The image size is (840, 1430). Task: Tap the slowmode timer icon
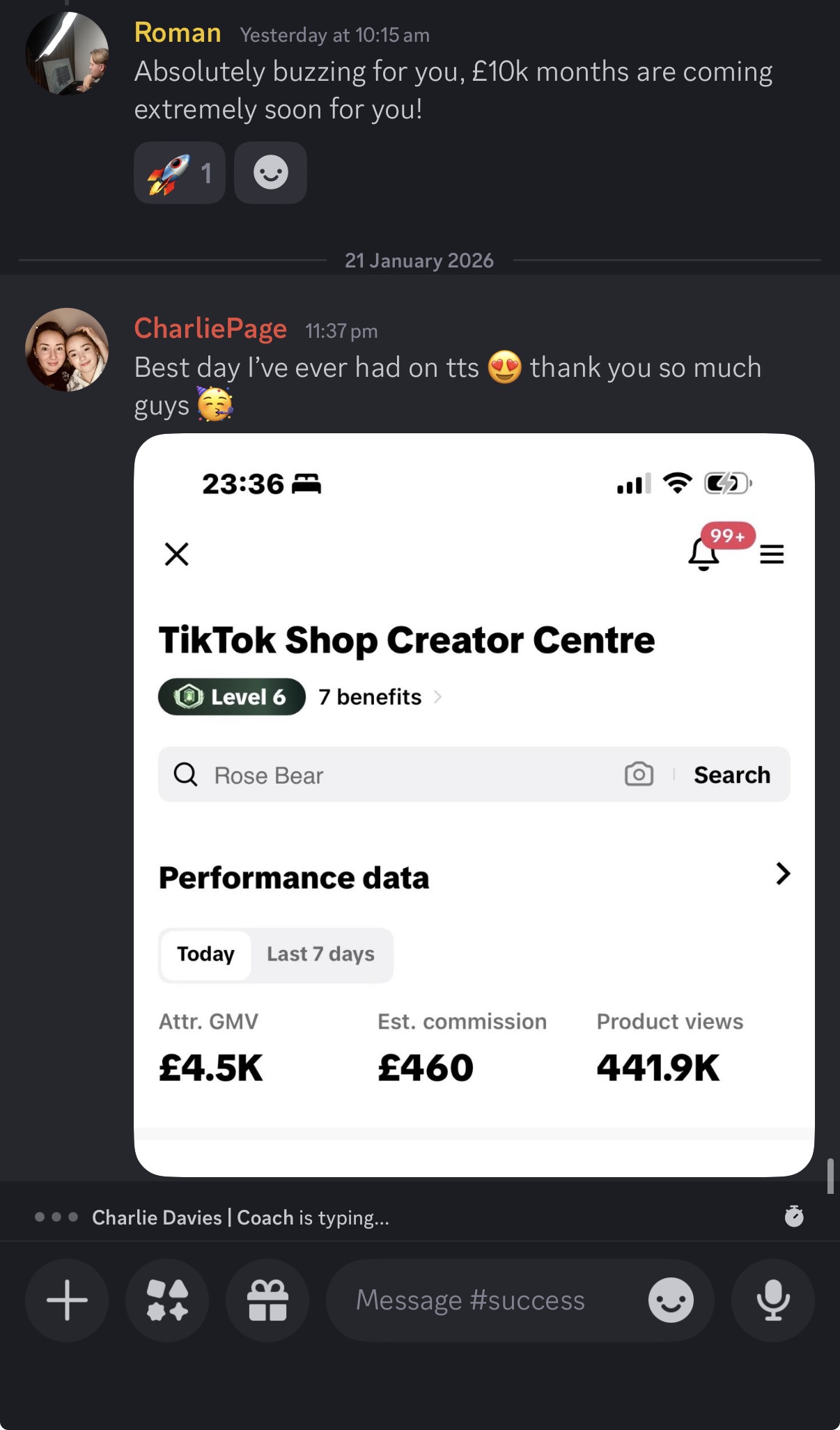coord(794,1216)
